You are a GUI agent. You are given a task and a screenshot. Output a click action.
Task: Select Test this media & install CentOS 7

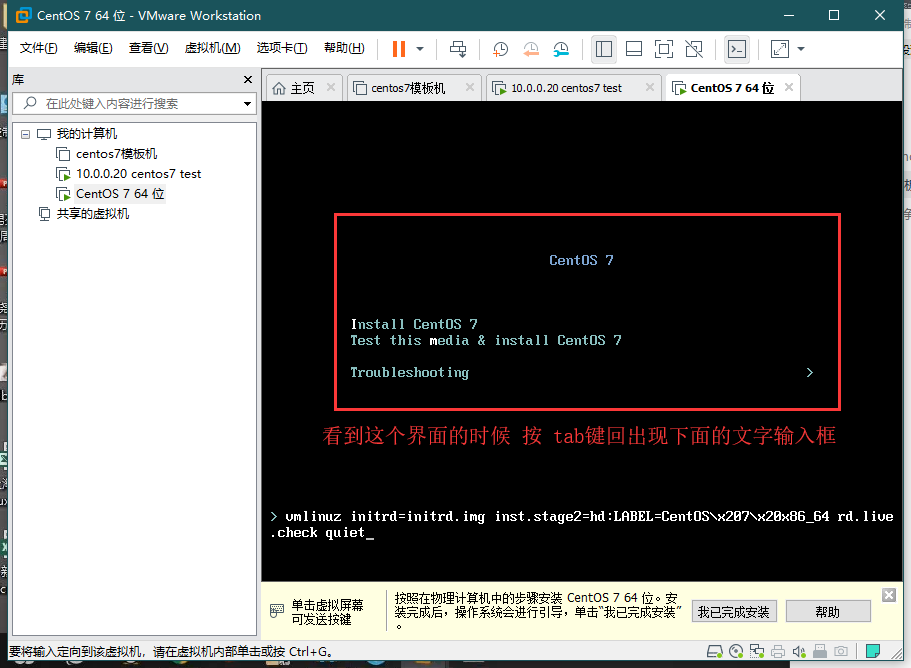(x=486, y=340)
